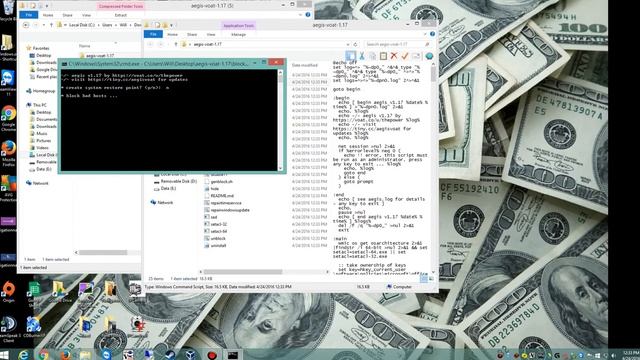This screenshot has width=640, height=360.
Task: Open TeamViewer from the taskbar
Action: click(107, 355)
